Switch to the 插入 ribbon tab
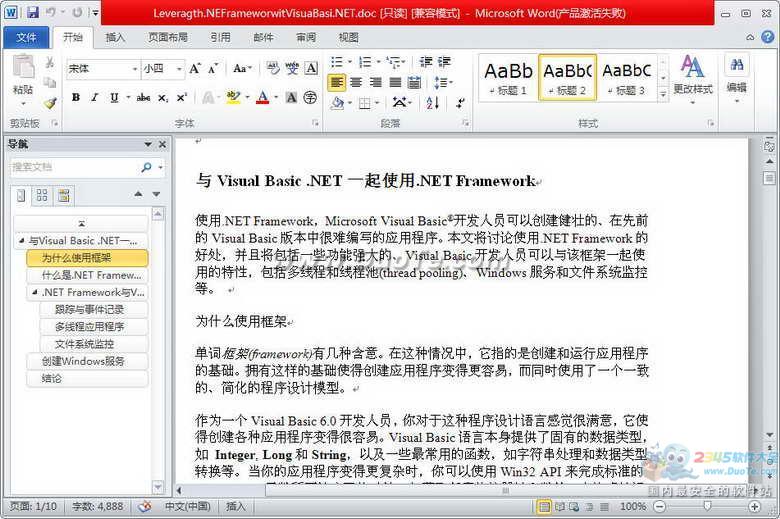The width and height of the screenshot is (780, 519). (x=115, y=37)
